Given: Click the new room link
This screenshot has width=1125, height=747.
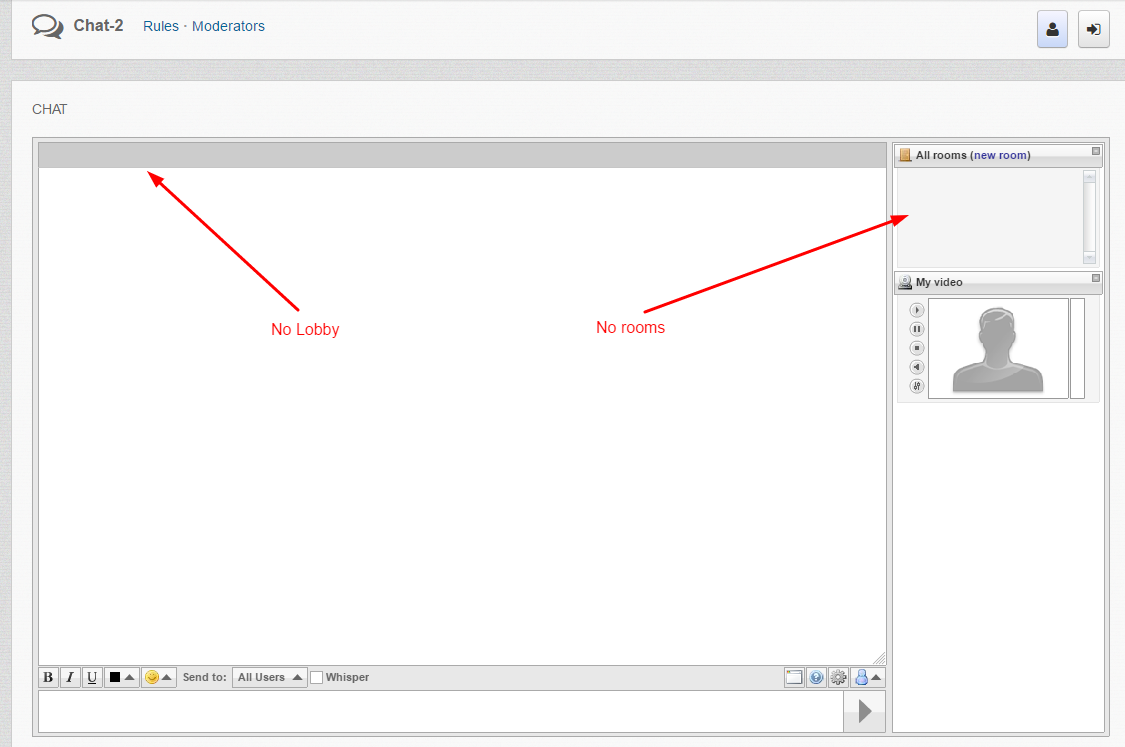Looking at the screenshot, I should (x=1001, y=155).
